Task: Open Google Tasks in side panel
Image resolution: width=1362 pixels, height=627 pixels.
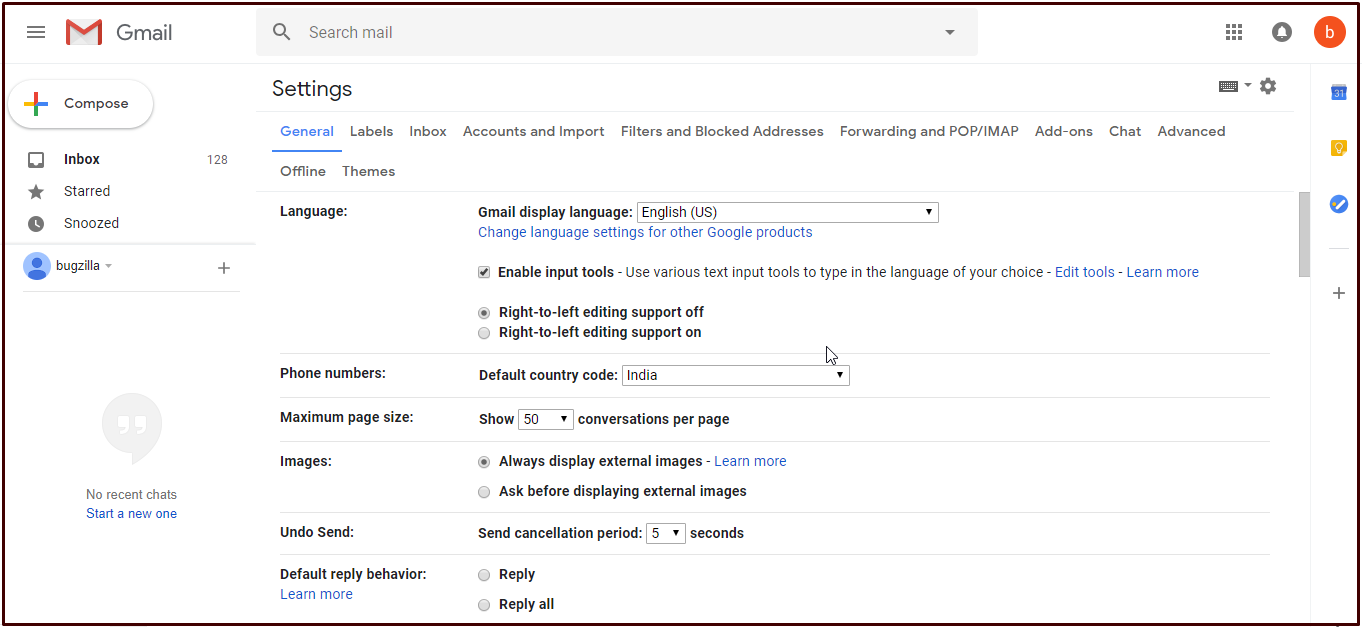Action: pyautogui.click(x=1338, y=204)
